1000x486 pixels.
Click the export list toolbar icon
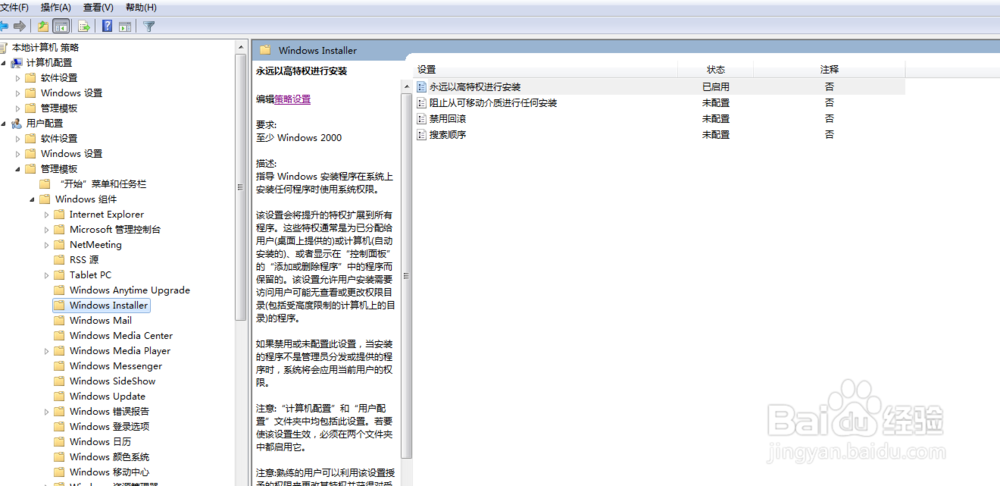[84, 26]
